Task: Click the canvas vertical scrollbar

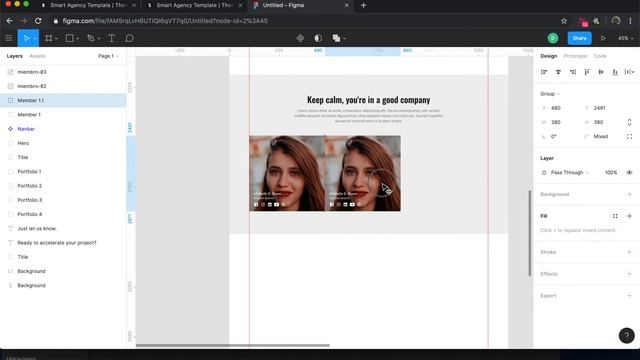Action: click(x=530, y=233)
